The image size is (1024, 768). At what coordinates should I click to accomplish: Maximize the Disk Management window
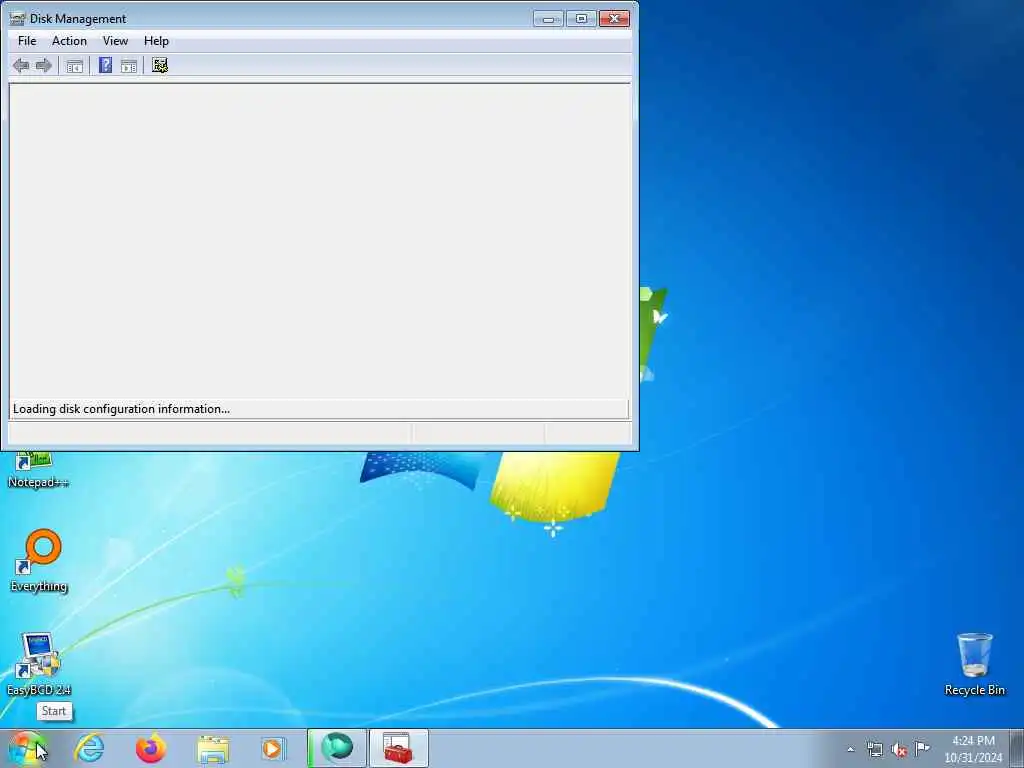(x=581, y=19)
